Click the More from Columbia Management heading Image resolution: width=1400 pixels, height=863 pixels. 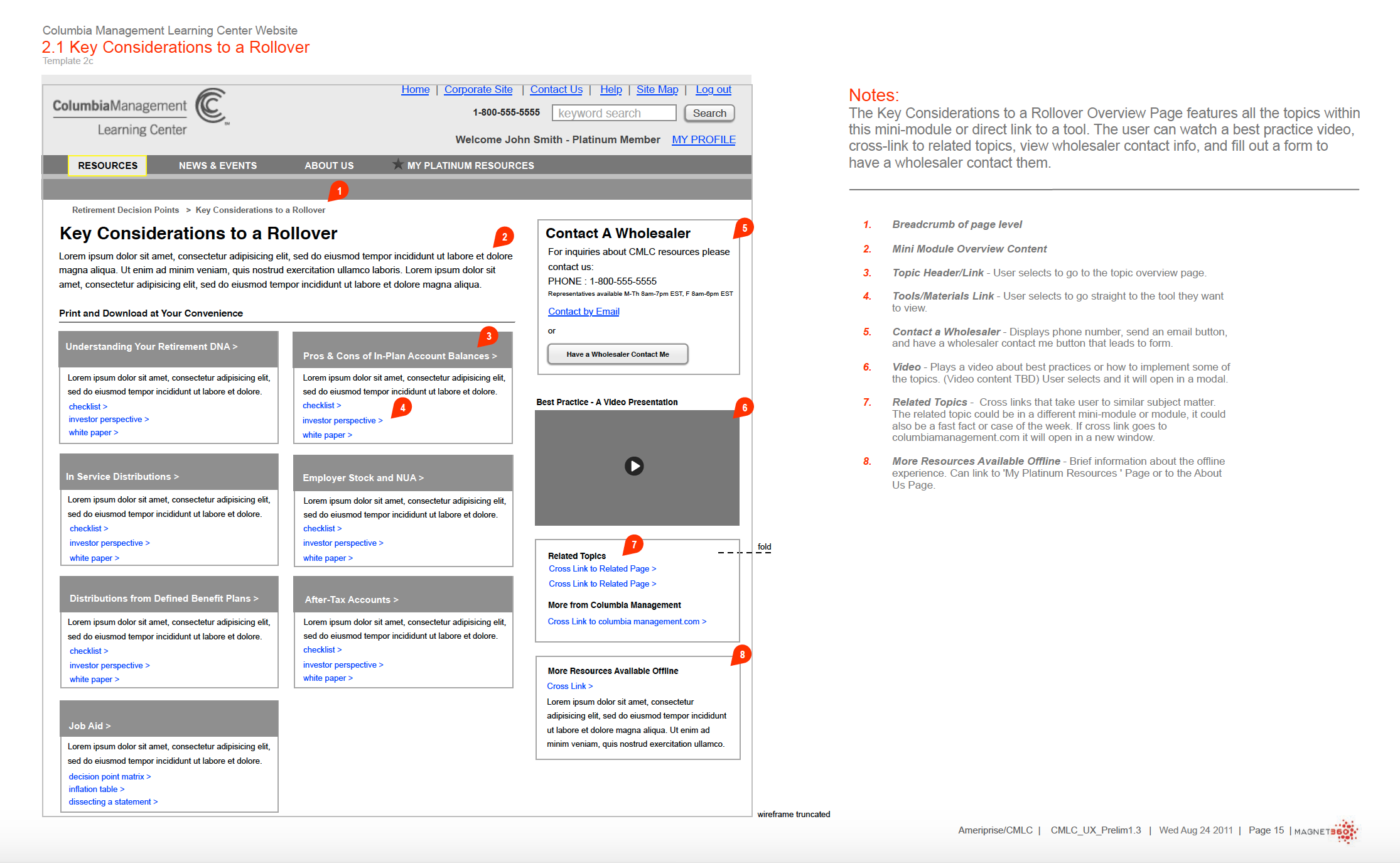(x=615, y=605)
